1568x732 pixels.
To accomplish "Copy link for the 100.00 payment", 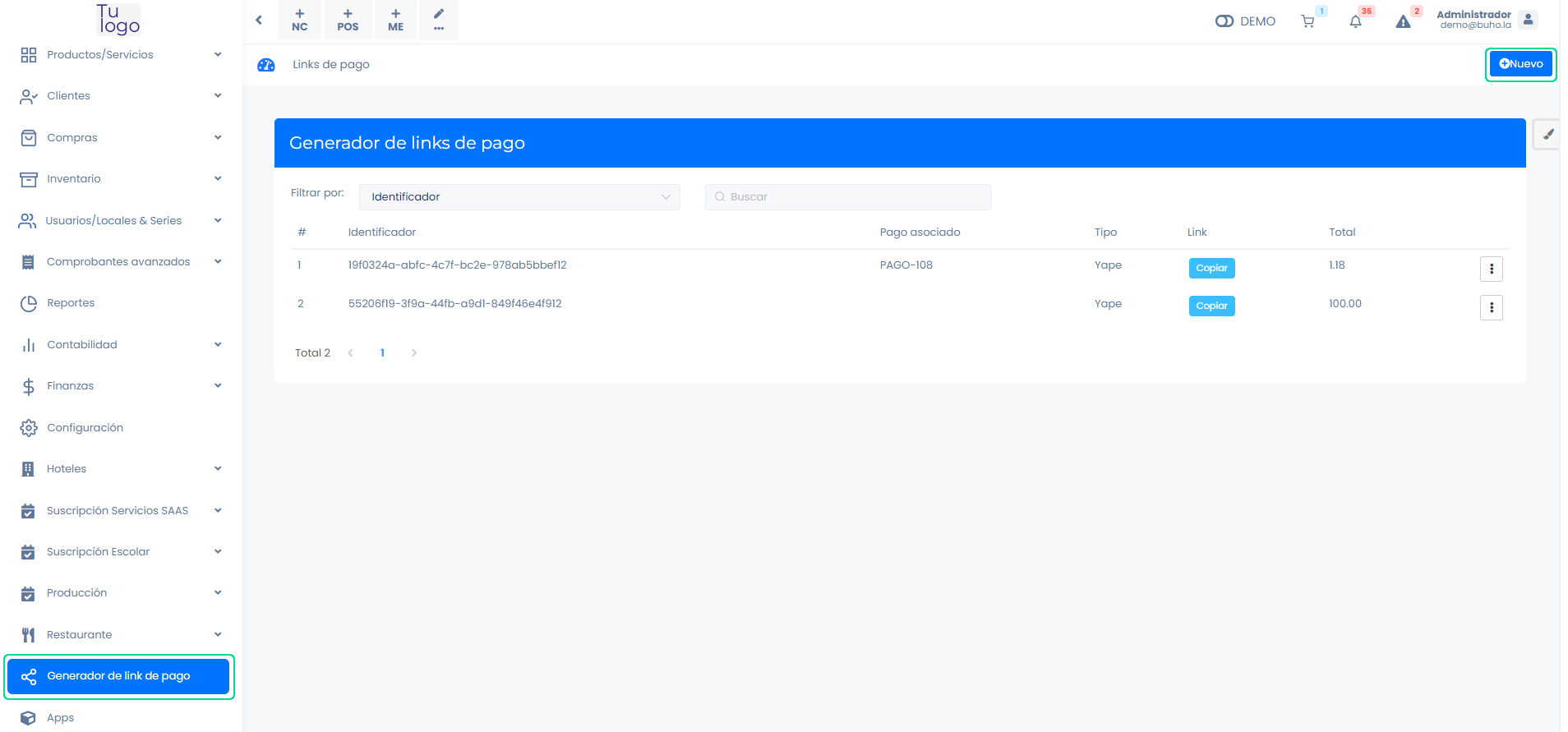I will [x=1211, y=306].
